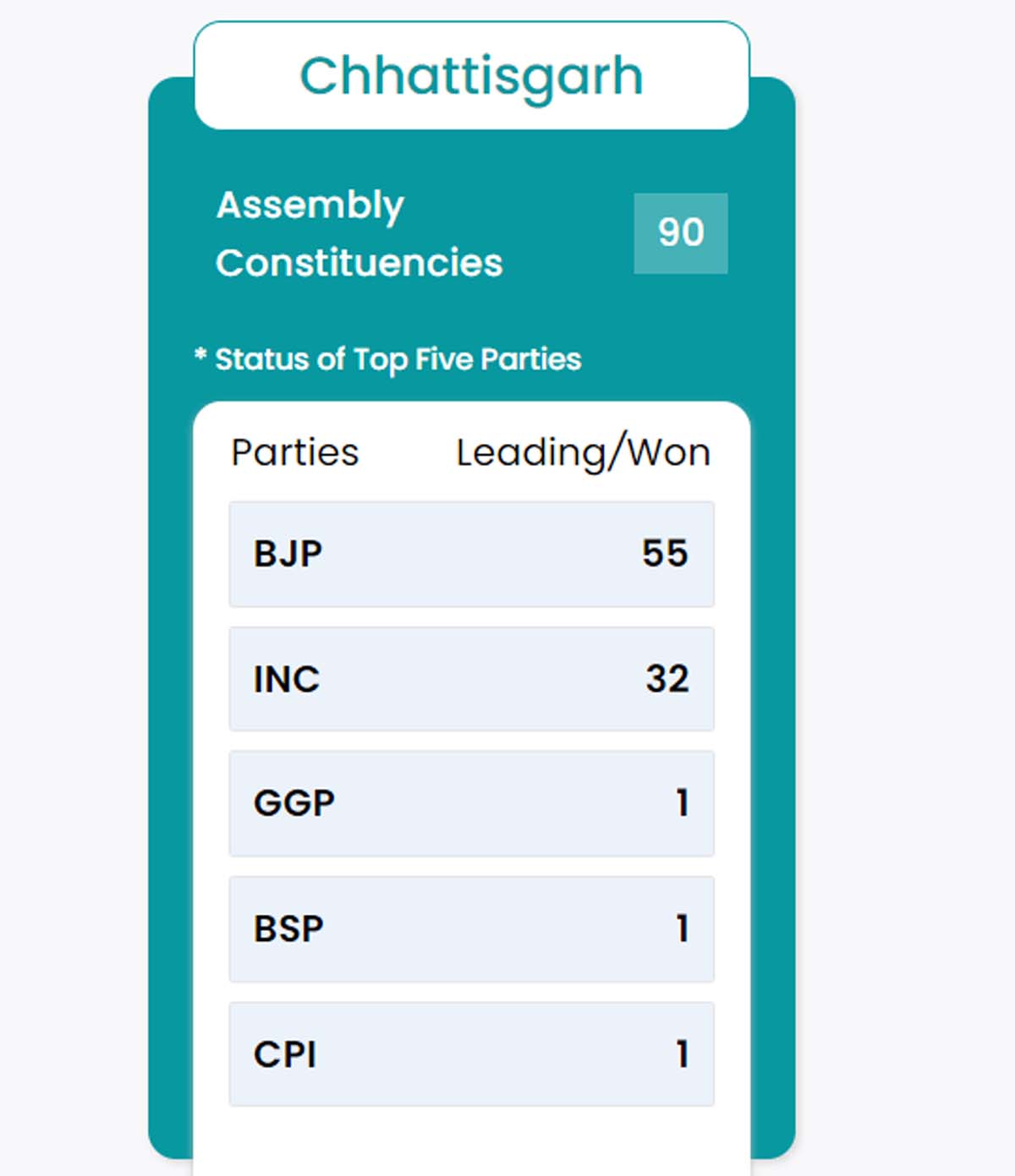Select the INC party name
This screenshot has height=1176, width=1015.
[287, 679]
